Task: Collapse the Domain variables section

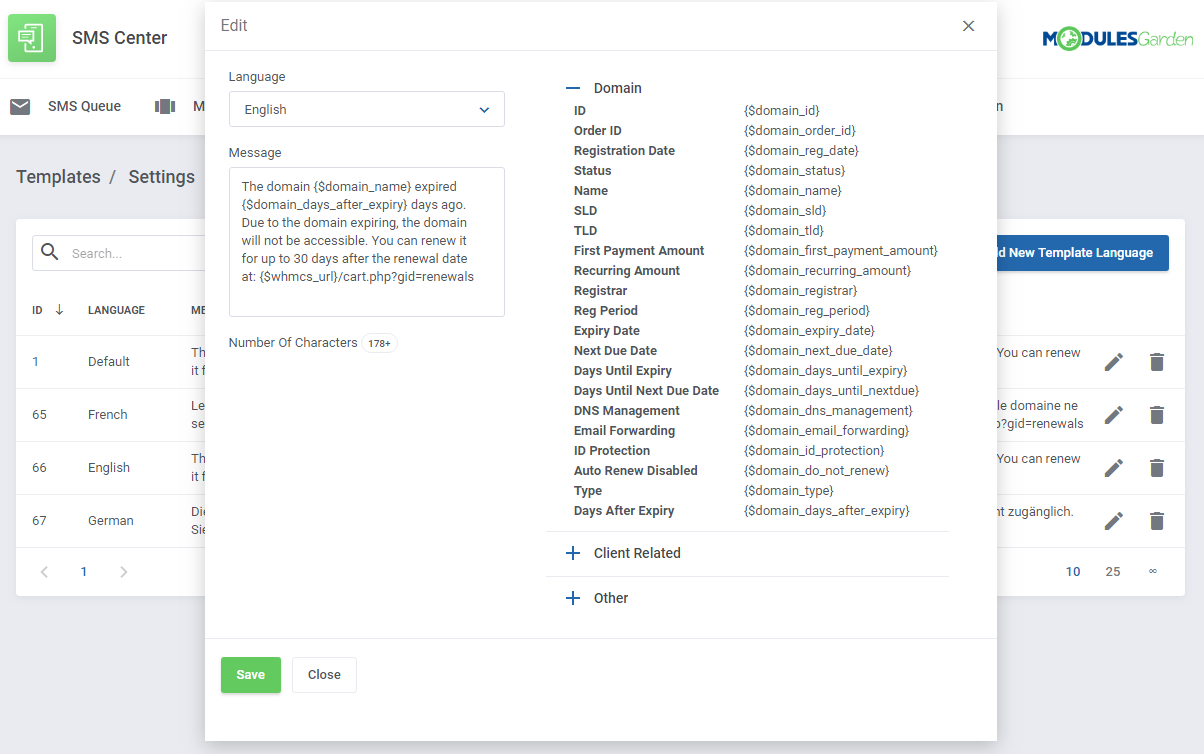Action: (x=573, y=88)
